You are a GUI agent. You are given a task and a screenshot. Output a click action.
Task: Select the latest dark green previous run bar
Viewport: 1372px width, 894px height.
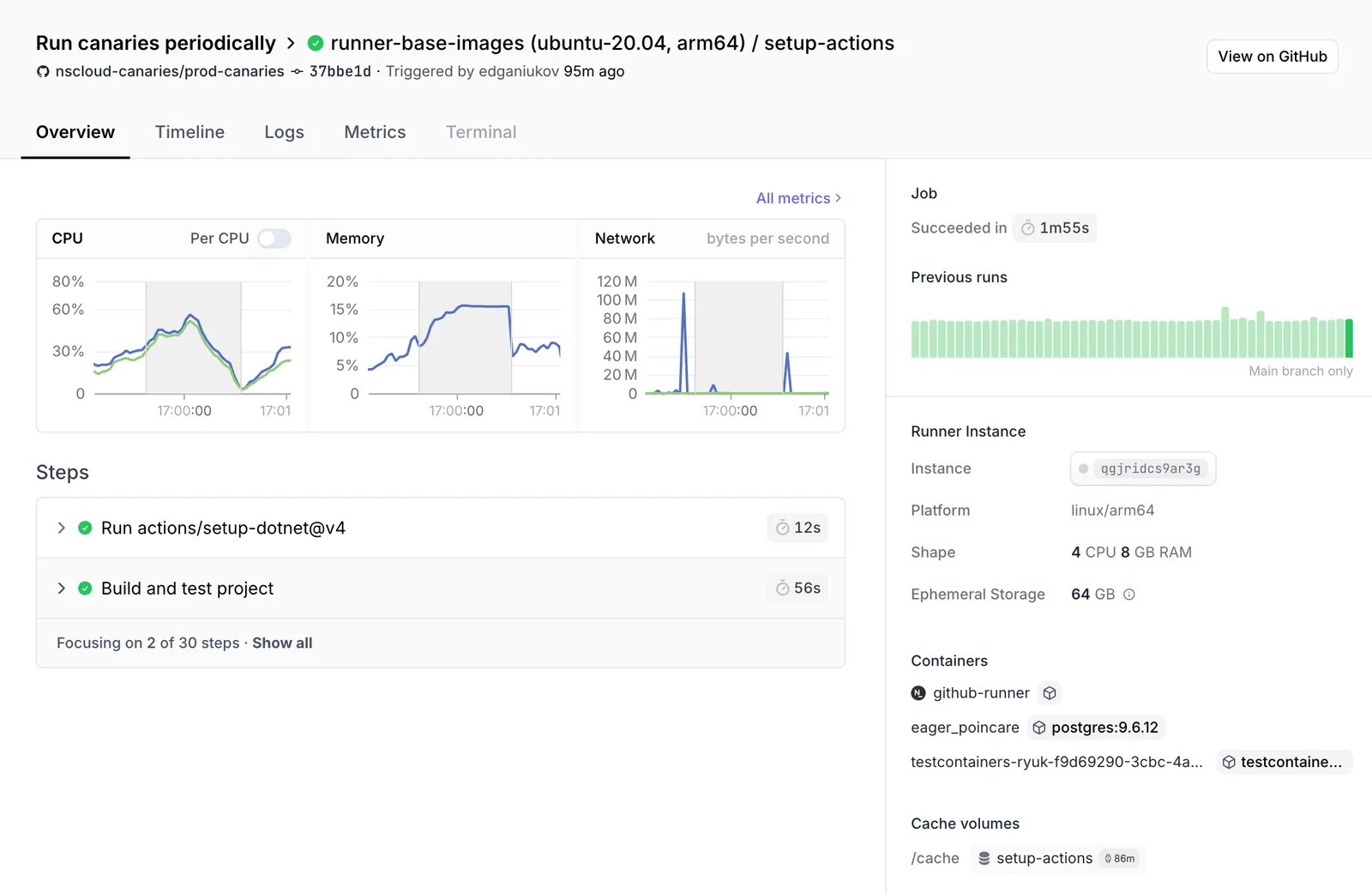pos(1349,338)
